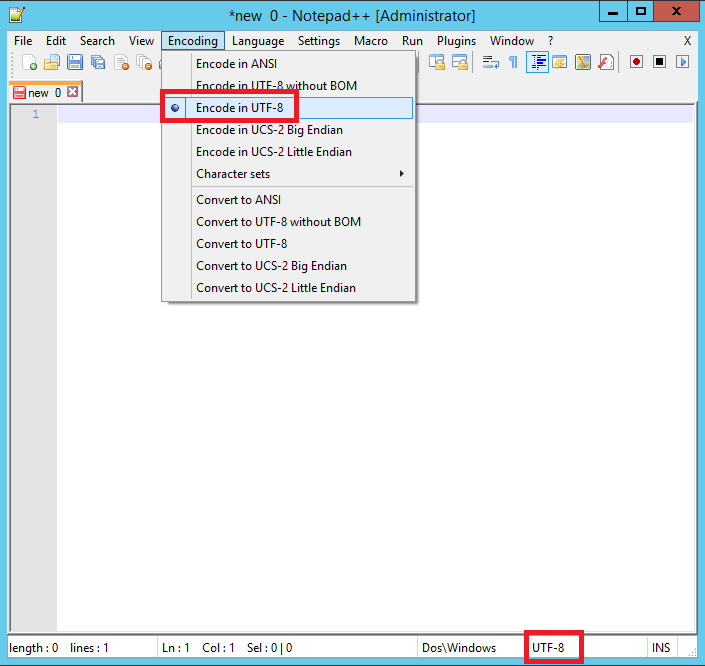Screen dimensions: 705x666
Task: Choose Encode in ANSI
Action: coord(287,64)
